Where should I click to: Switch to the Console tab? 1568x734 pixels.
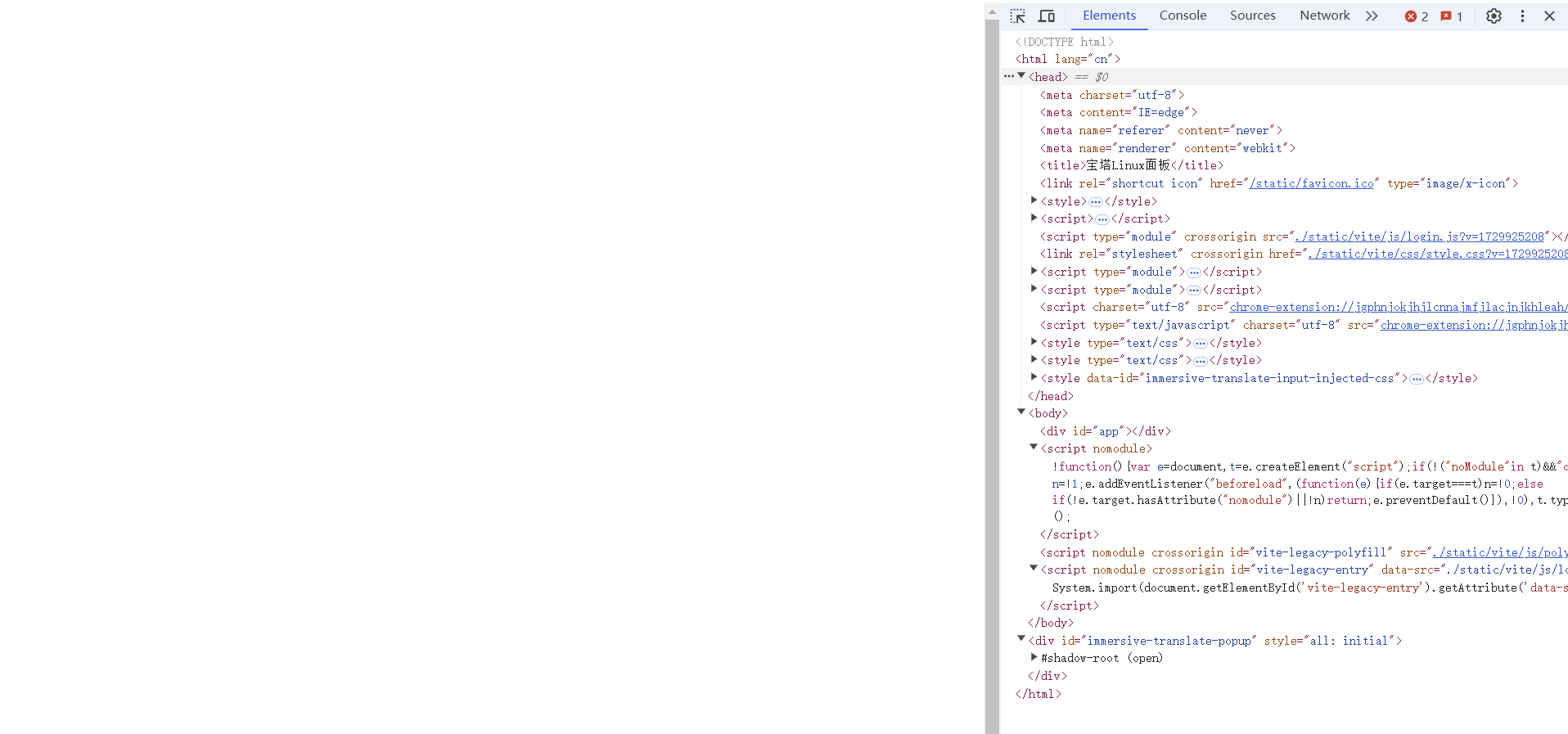(x=1183, y=16)
